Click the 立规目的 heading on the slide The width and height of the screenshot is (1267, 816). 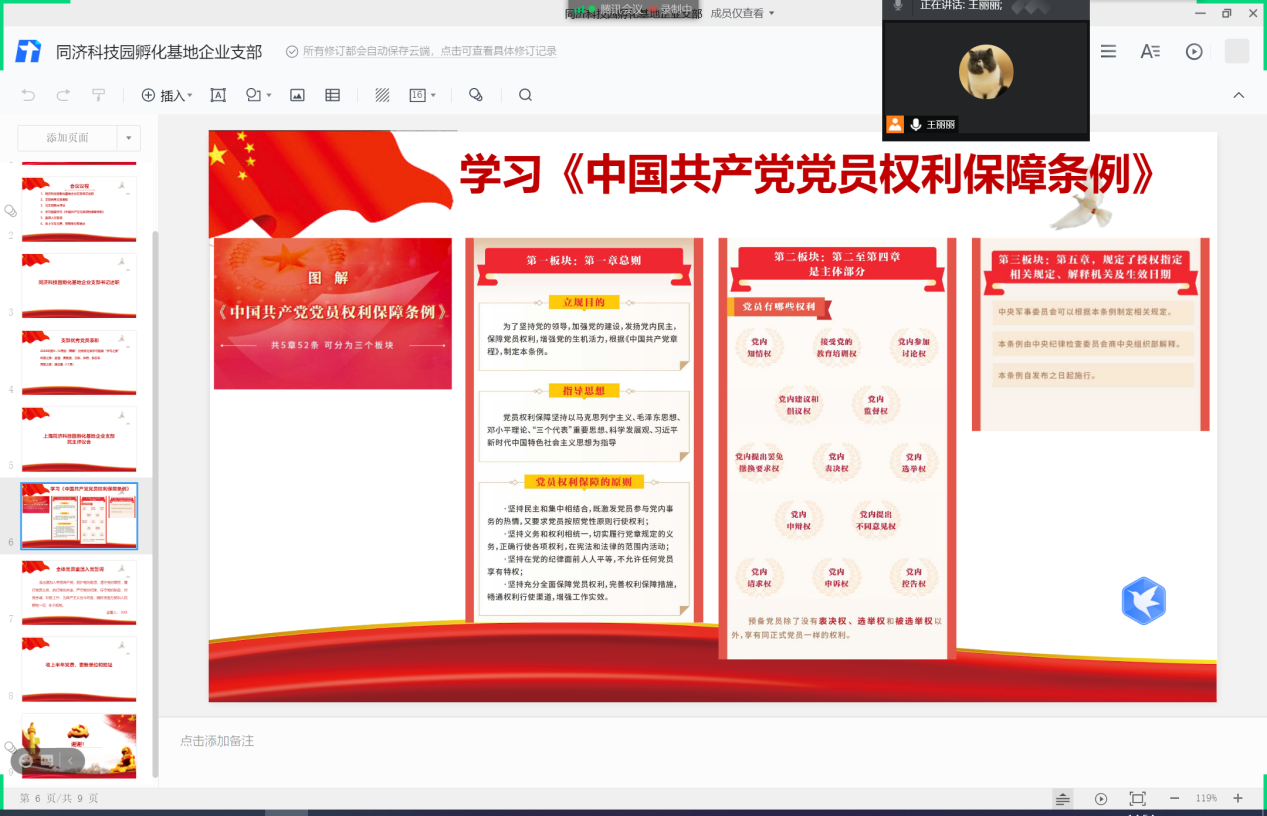584,302
